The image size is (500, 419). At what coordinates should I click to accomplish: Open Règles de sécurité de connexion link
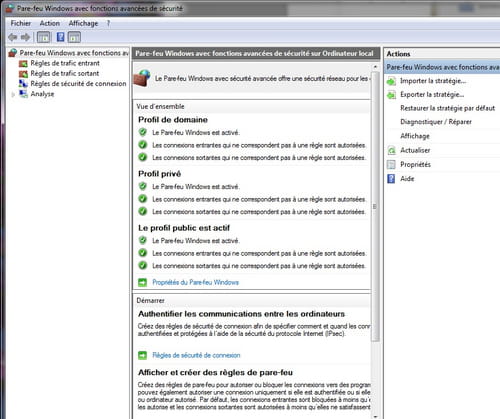pos(196,355)
